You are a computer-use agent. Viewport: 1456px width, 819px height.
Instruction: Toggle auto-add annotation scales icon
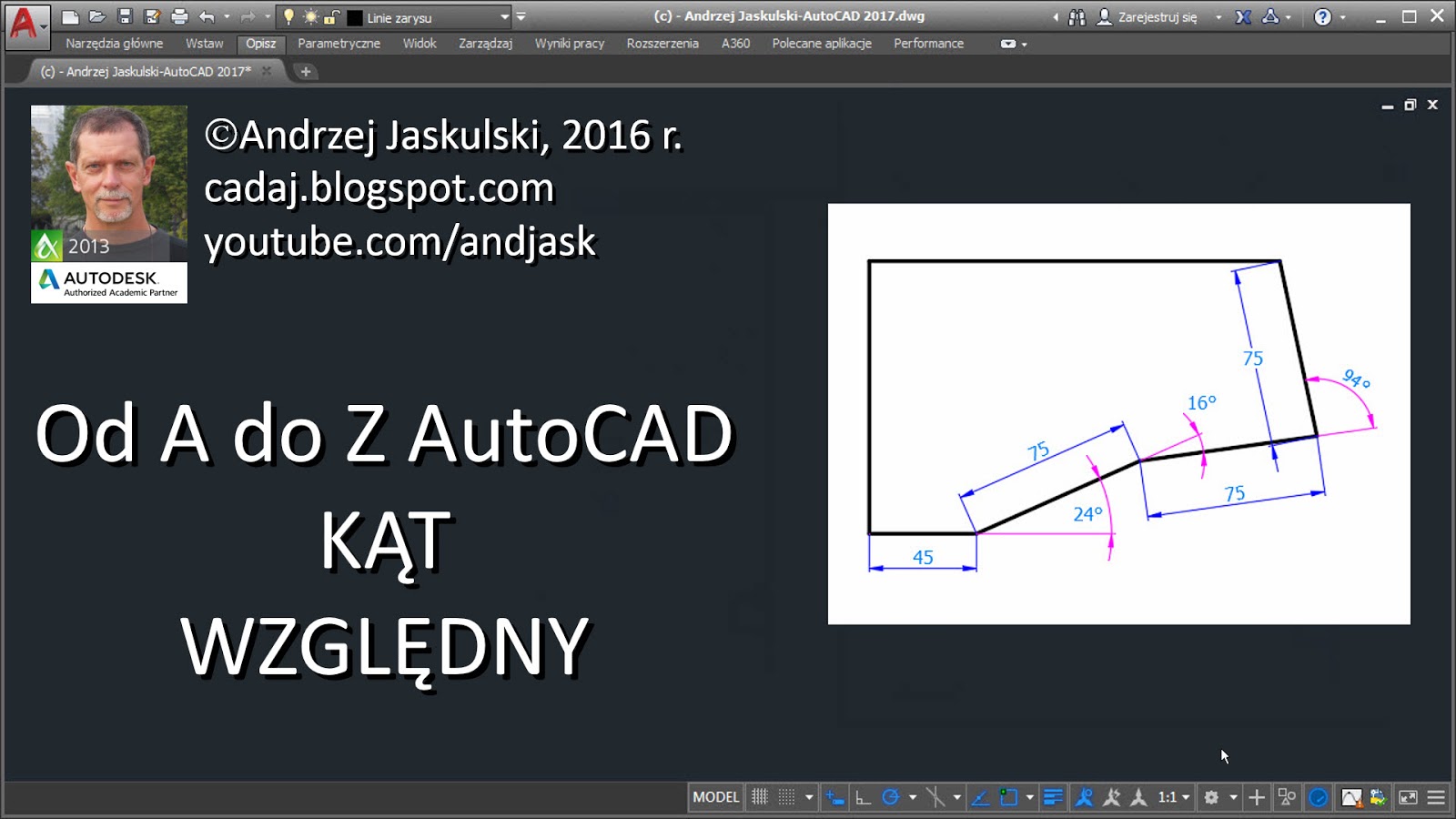click(1111, 797)
